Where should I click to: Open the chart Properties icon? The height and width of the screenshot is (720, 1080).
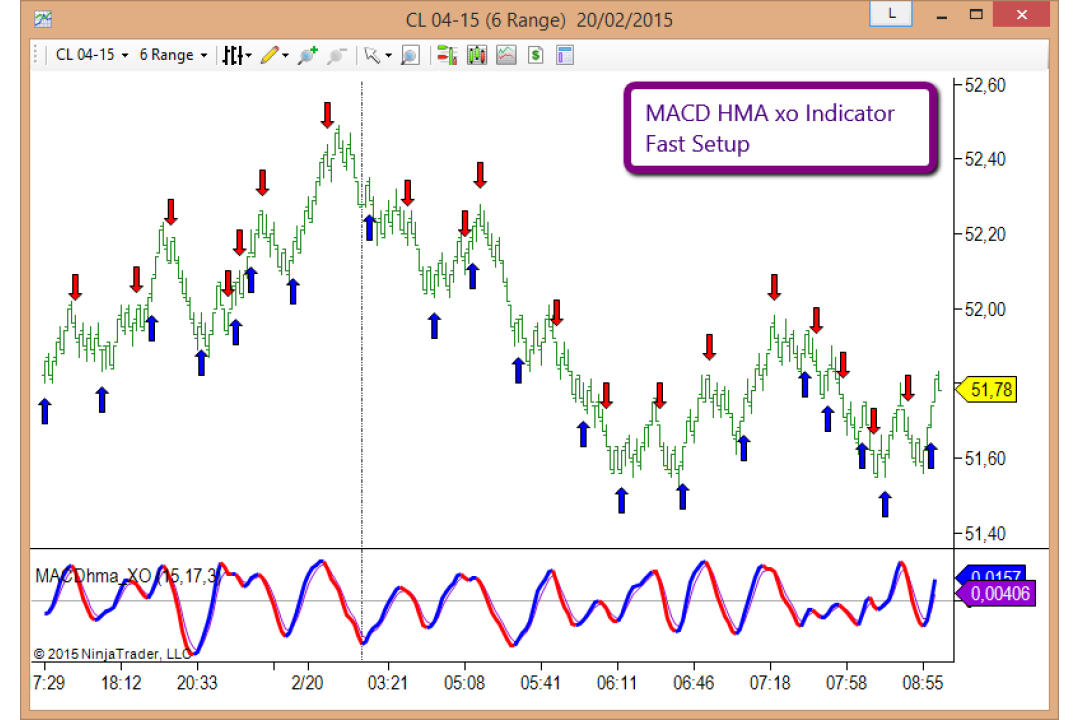tap(565, 55)
